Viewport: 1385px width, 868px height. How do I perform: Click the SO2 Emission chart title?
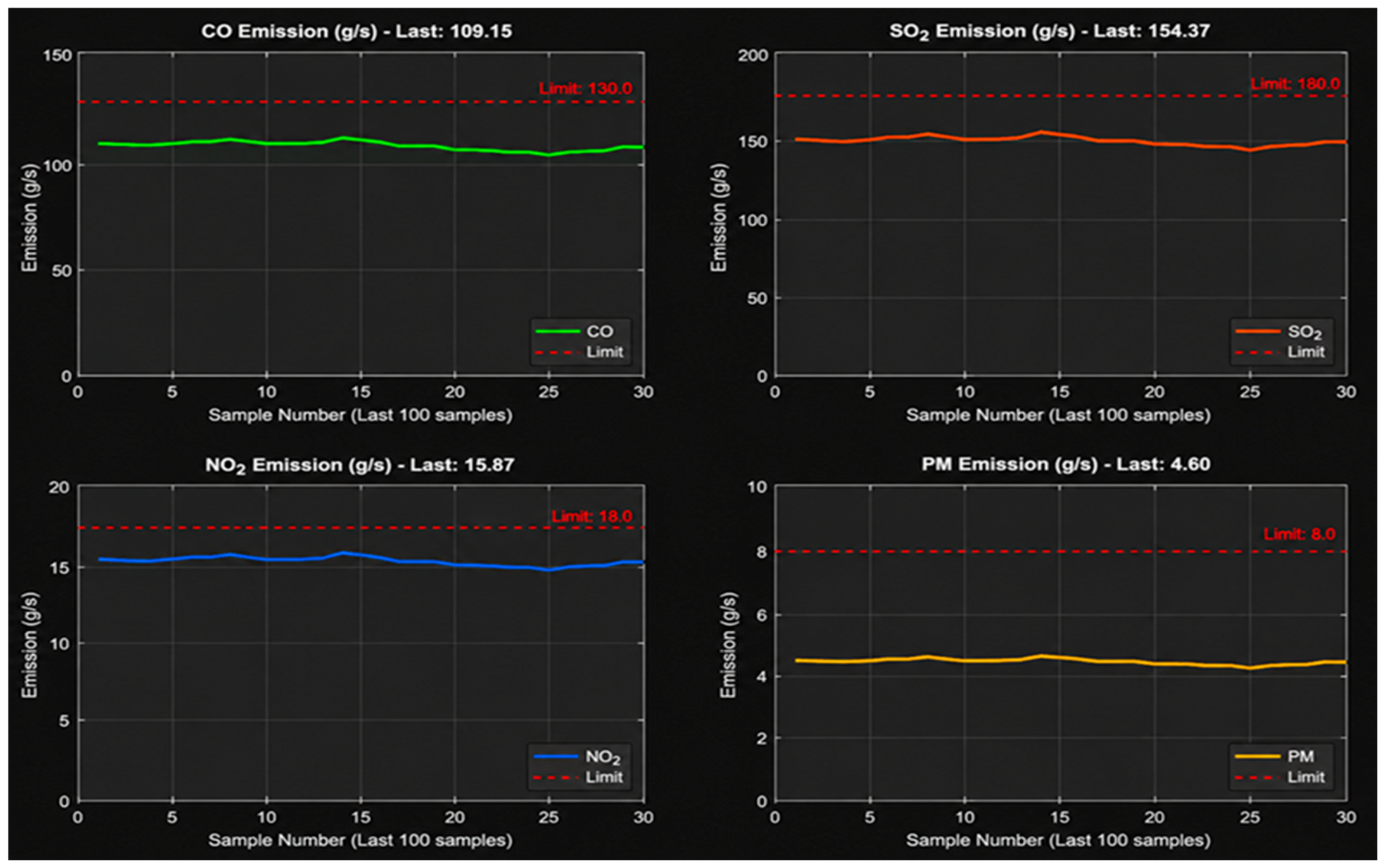pos(1050,32)
